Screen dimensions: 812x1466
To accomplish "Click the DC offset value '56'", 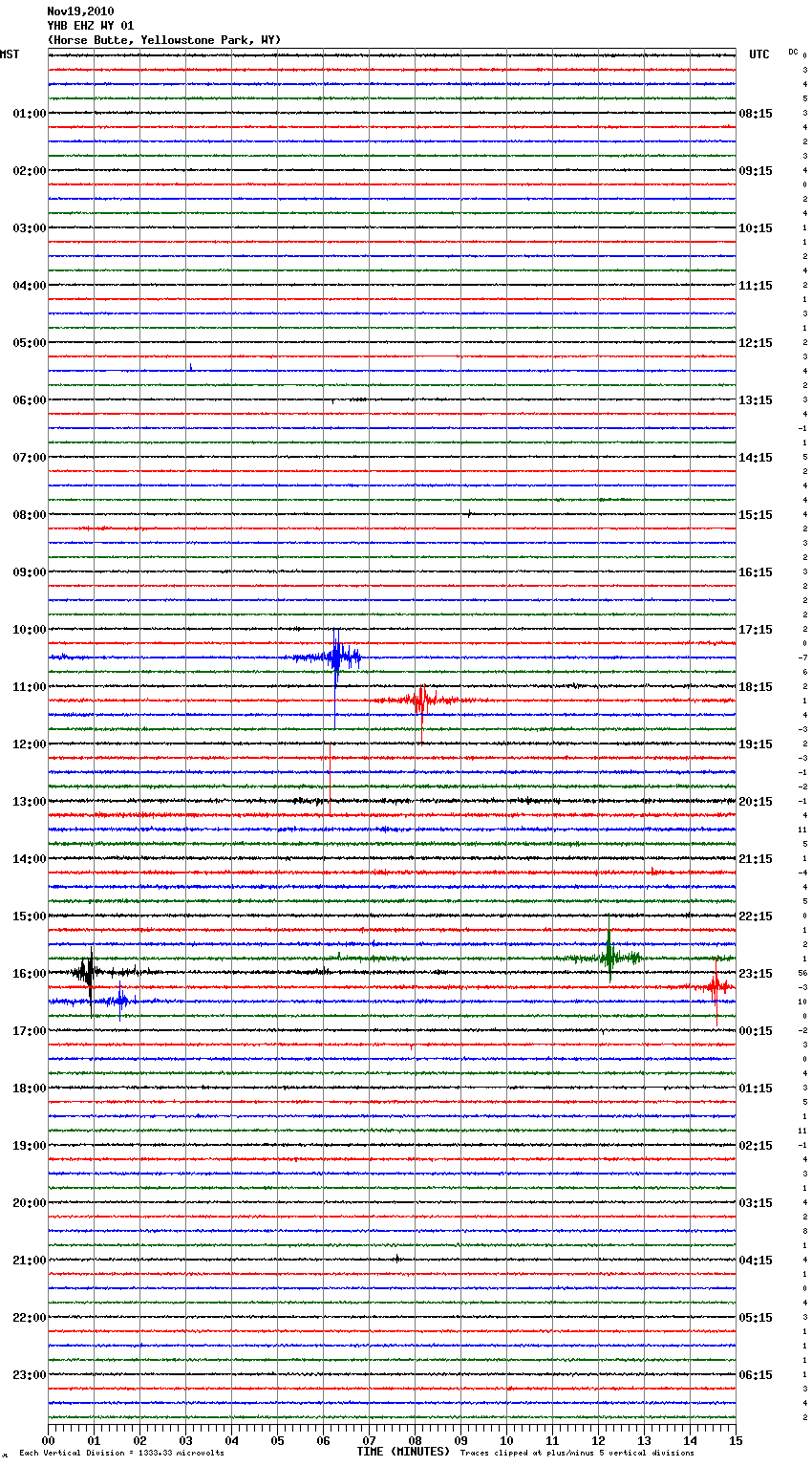I will point(803,973).
